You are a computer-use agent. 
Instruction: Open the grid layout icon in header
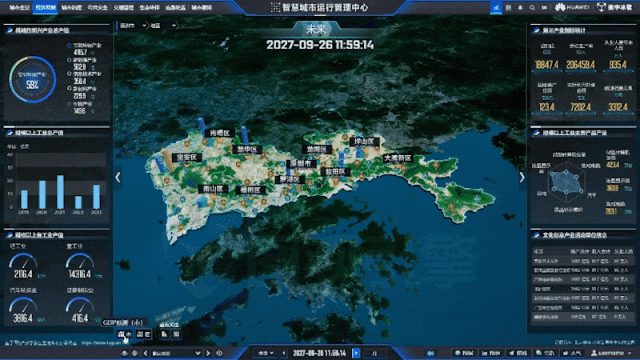pos(508,7)
